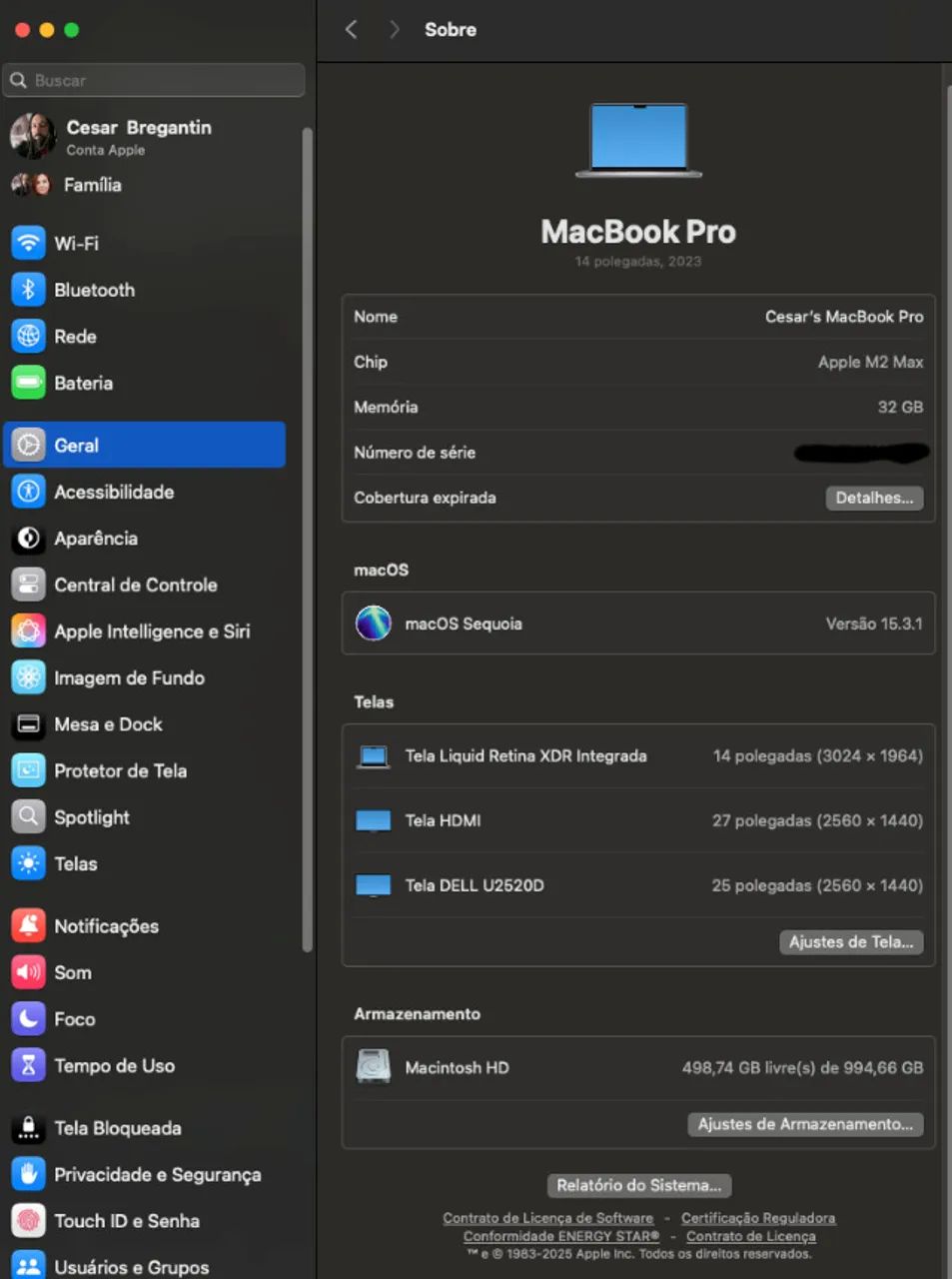Image resolution: width=952 pixels, height=1279 pixels.
Task: Click 498,74 GB livre(s) storage text
Action: (802, 1067)
